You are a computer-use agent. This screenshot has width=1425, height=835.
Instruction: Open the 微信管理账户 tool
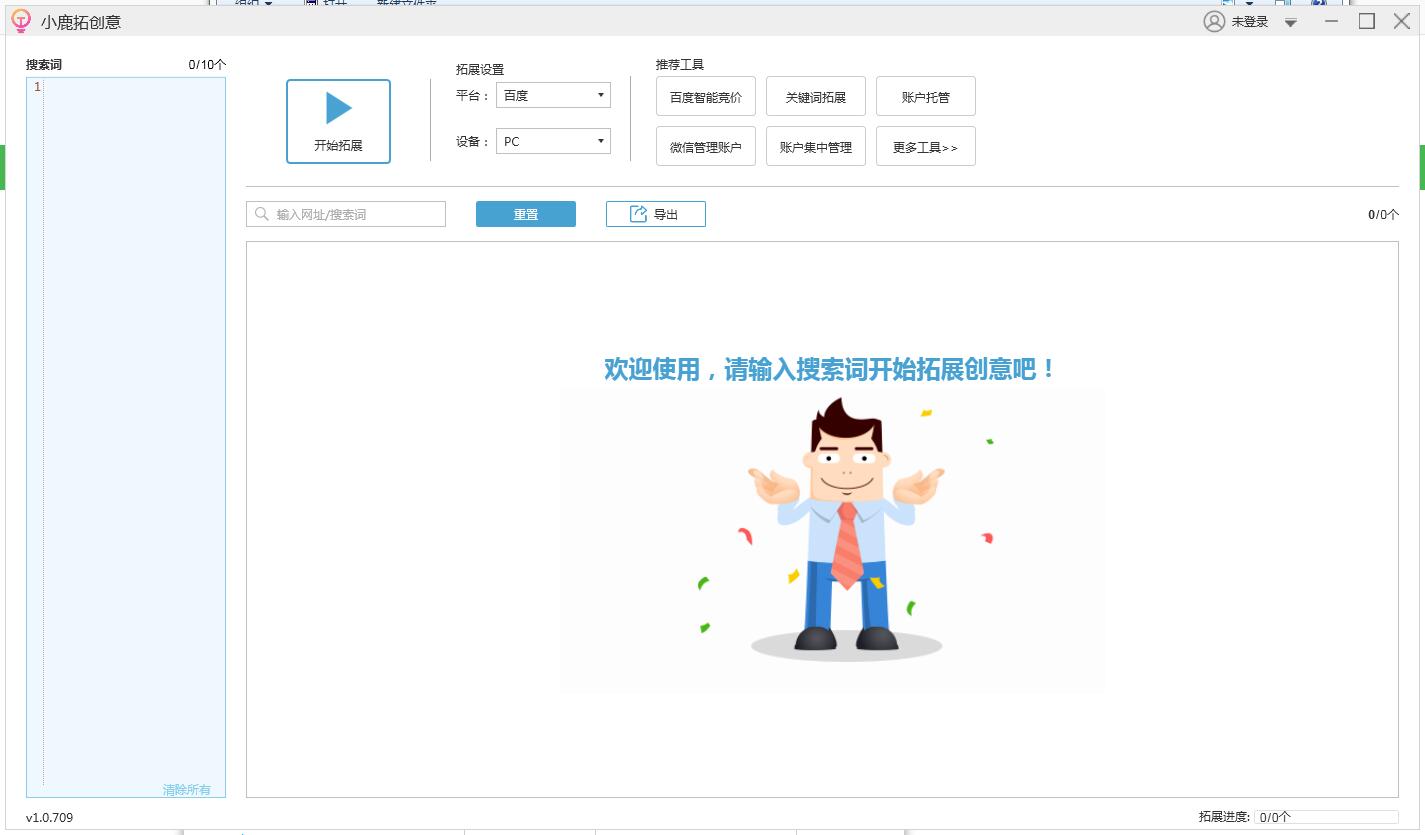pos(705,146)
